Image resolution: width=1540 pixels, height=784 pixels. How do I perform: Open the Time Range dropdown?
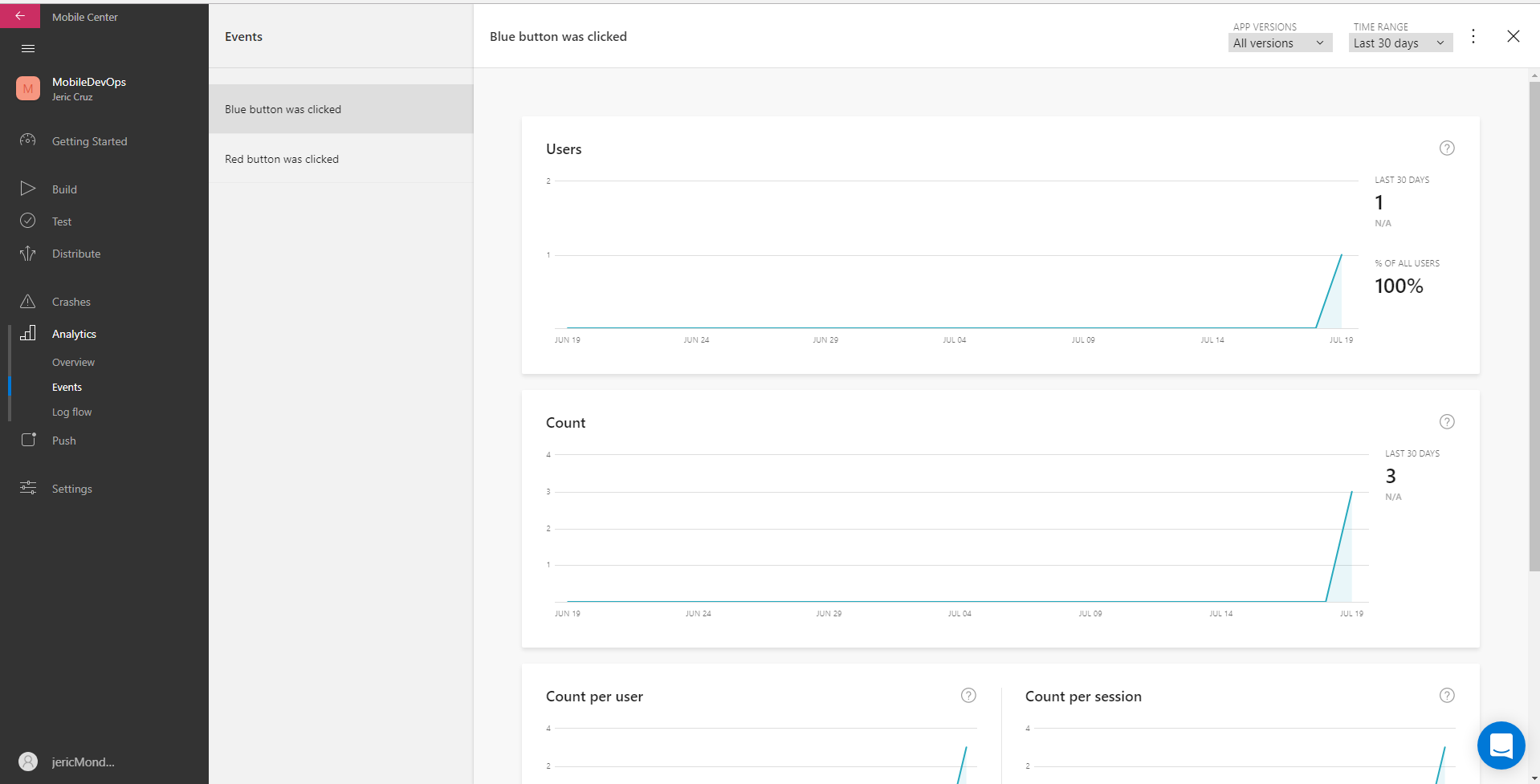(1400, 43)
